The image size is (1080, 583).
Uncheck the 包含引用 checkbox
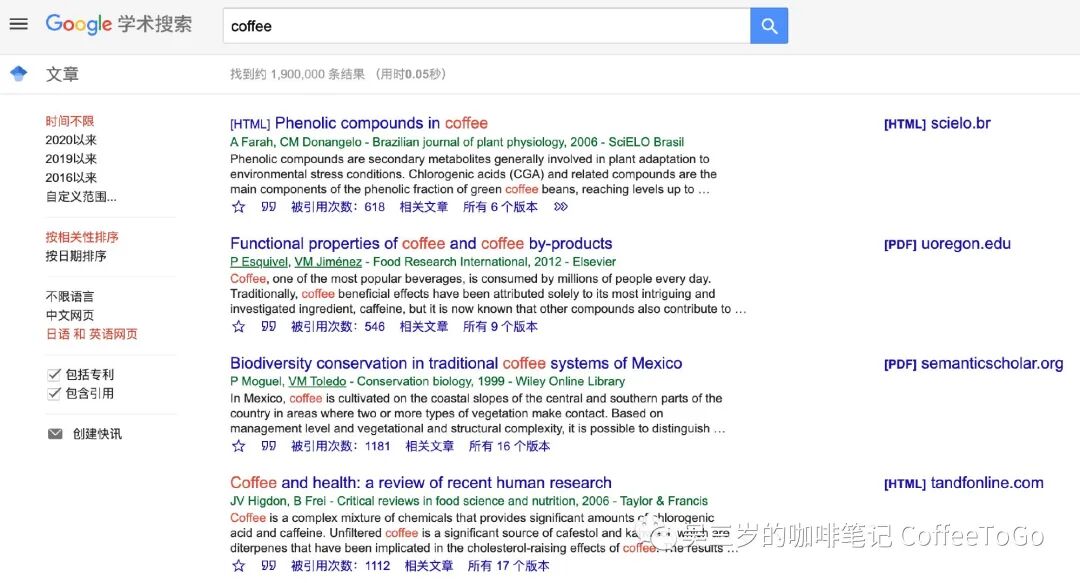coord(53,392)
